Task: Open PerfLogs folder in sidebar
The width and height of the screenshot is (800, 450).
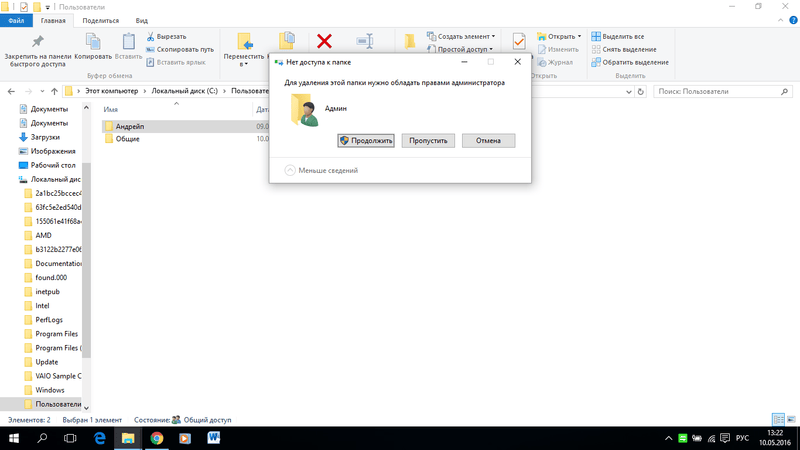Action: [x=44, y=320]
